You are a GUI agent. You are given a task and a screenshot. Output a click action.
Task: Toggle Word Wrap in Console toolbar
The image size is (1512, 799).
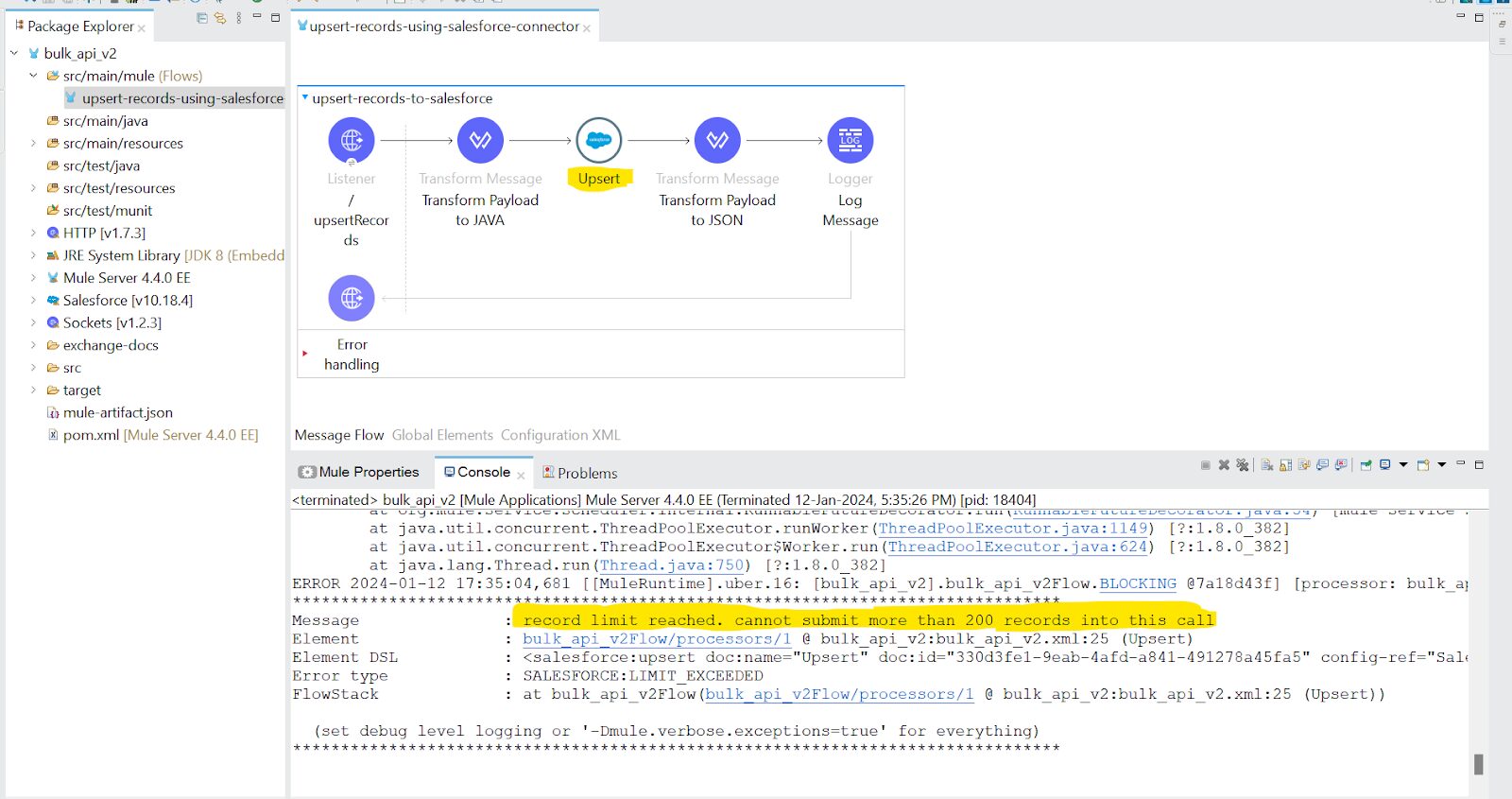click(1304, 464)
